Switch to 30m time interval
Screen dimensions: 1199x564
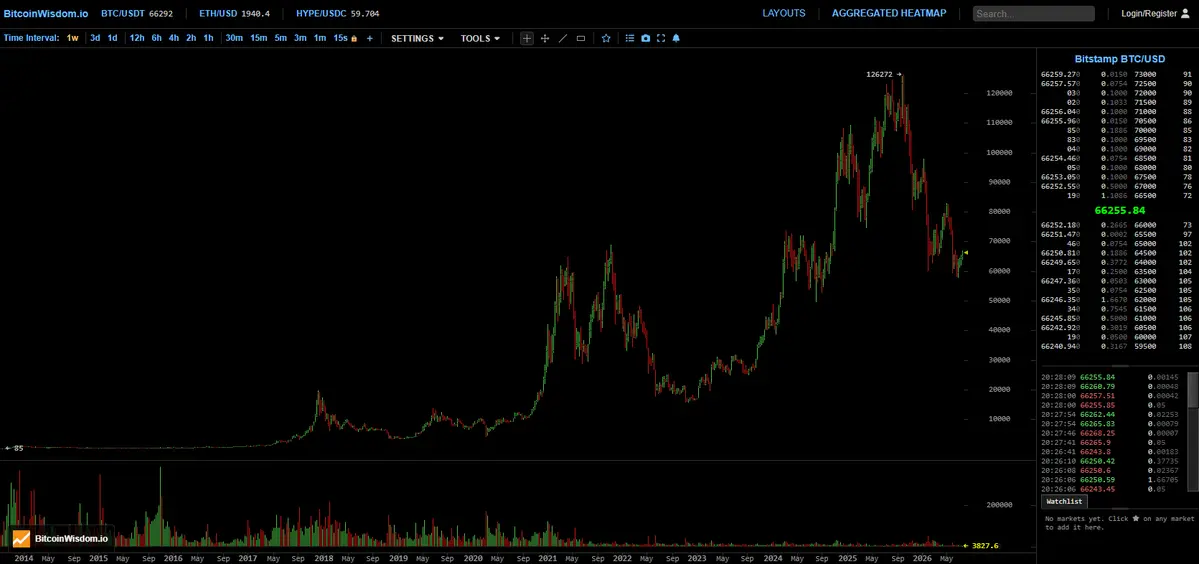(234, 38)
